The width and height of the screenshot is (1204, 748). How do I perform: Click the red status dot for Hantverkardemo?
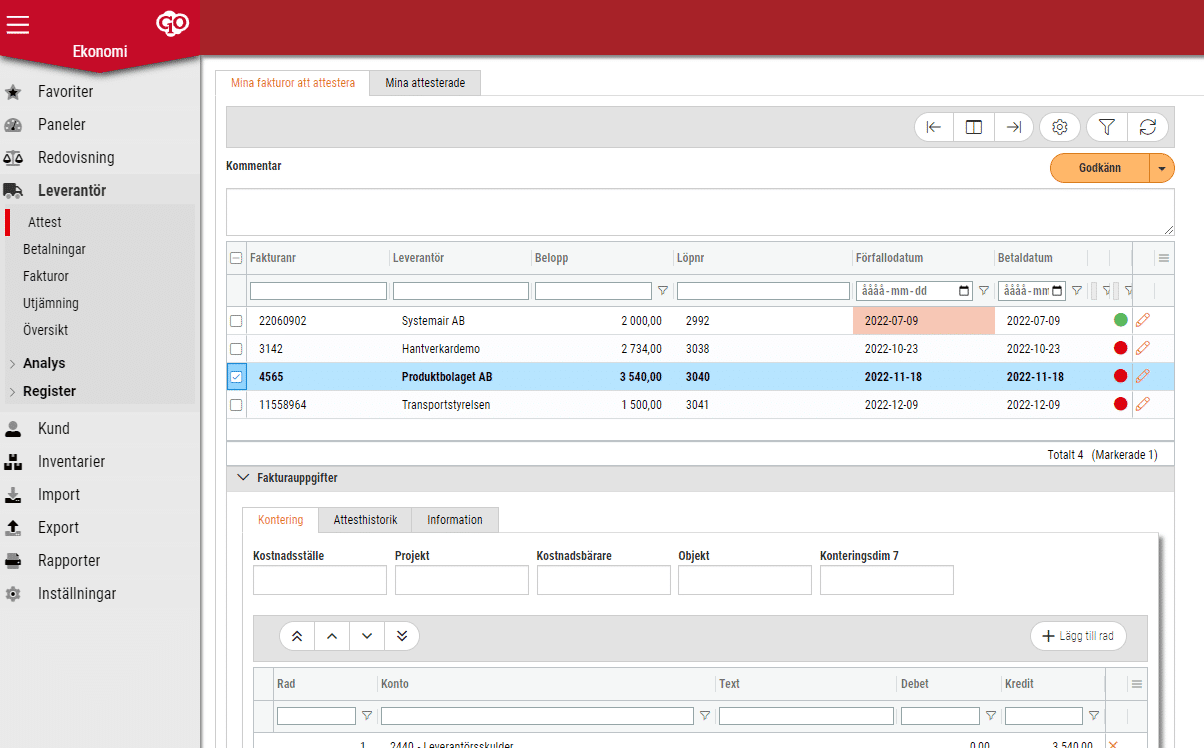coord(1120,349)
